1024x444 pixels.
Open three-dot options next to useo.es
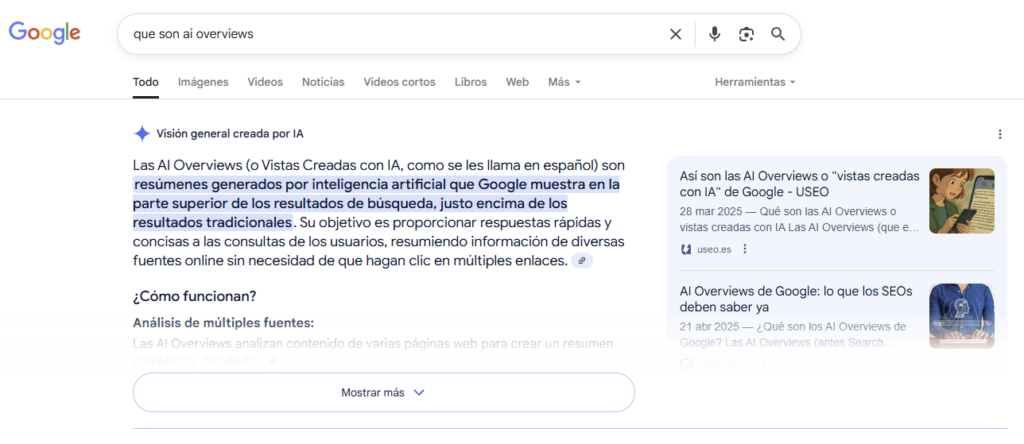pyautogui.click(x=744, y=249)
